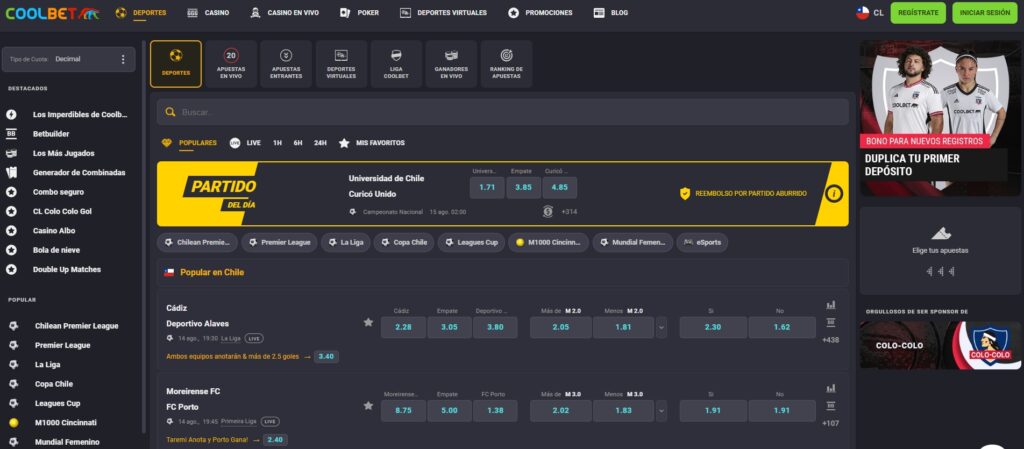1024x449 pixels.
Task: Open Double Up Matches sidebar item
Action: click(x=68, y=270)
